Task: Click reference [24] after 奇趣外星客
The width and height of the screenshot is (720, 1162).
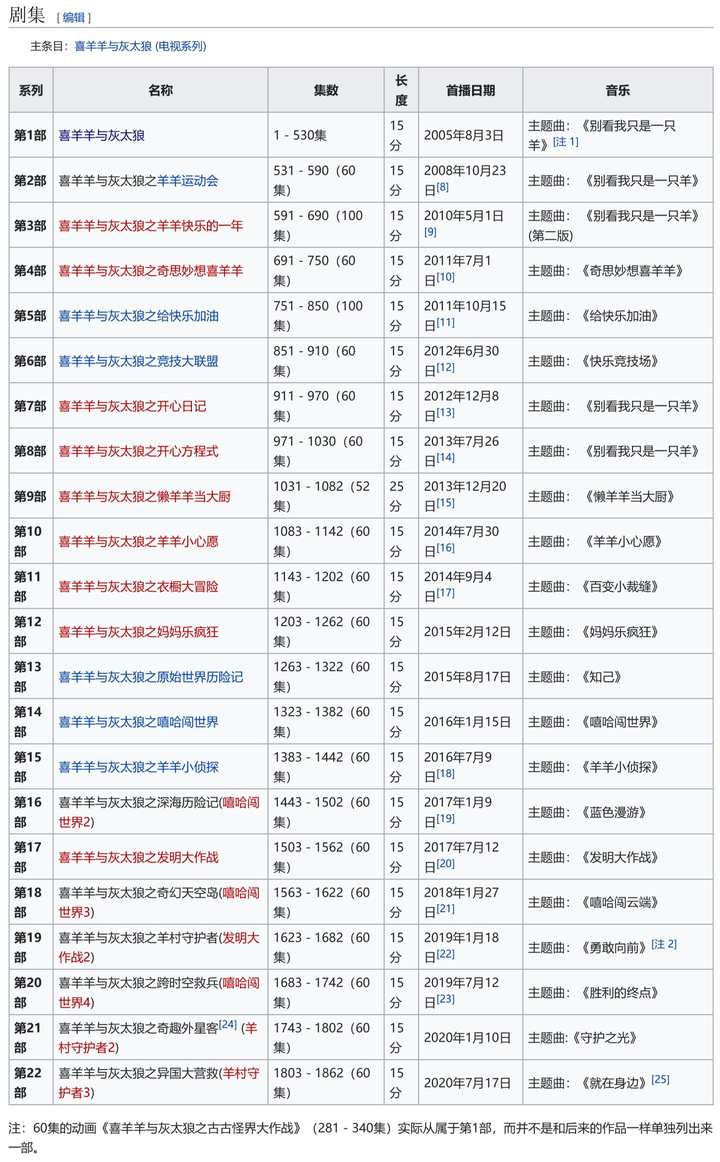Action: [228, 1025]
